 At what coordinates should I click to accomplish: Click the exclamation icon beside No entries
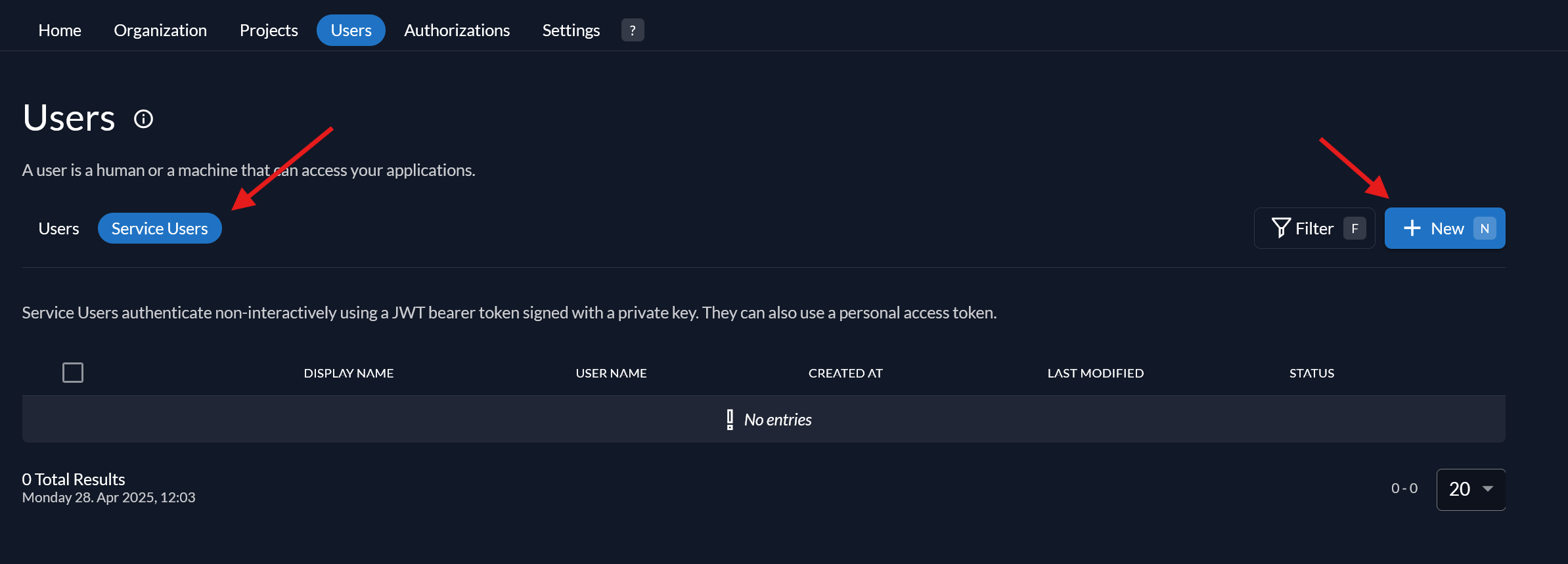[730, 420]
